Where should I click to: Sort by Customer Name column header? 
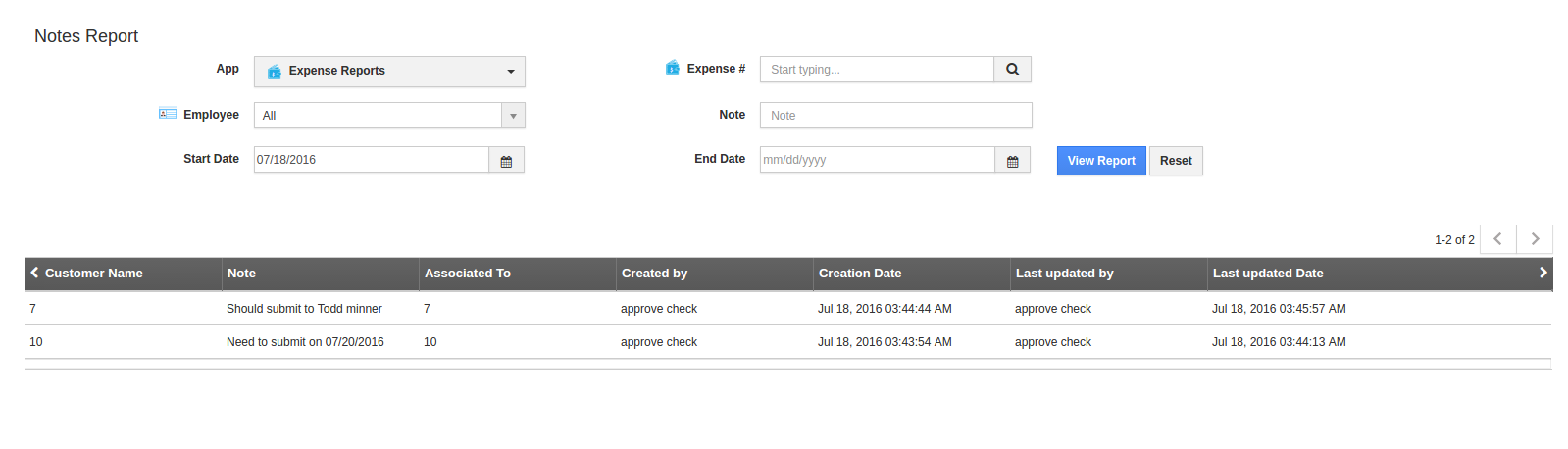[x=94, y=274]
